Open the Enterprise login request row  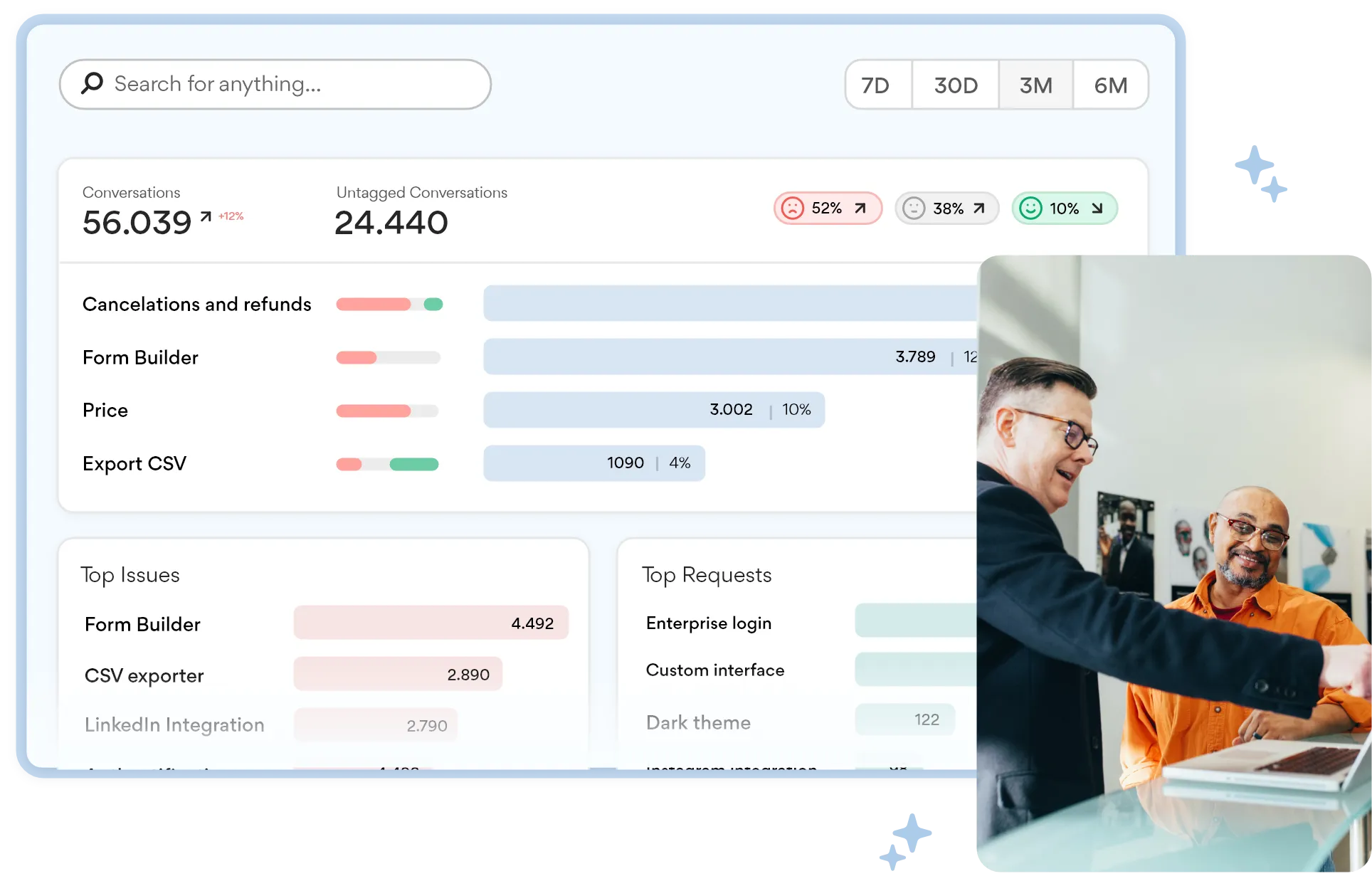(x=708, y=623)
